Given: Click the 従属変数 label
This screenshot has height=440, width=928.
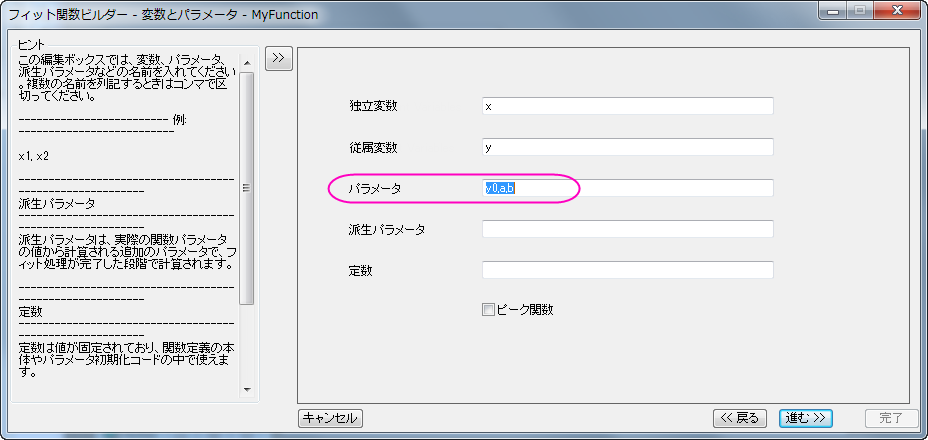Looking at the screenshot, I should click(x=373, y=148).
